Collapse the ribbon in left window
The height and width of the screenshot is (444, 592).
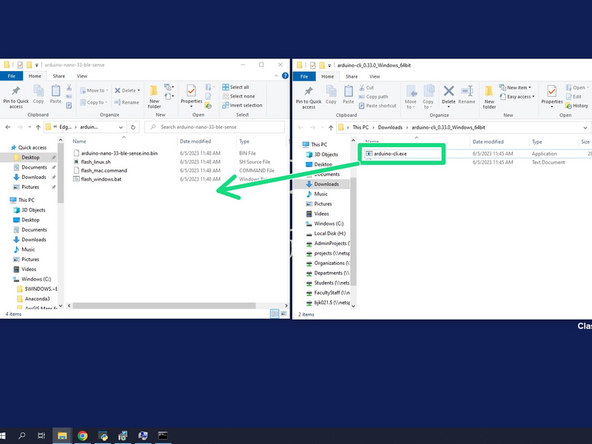tap(276, 76)
